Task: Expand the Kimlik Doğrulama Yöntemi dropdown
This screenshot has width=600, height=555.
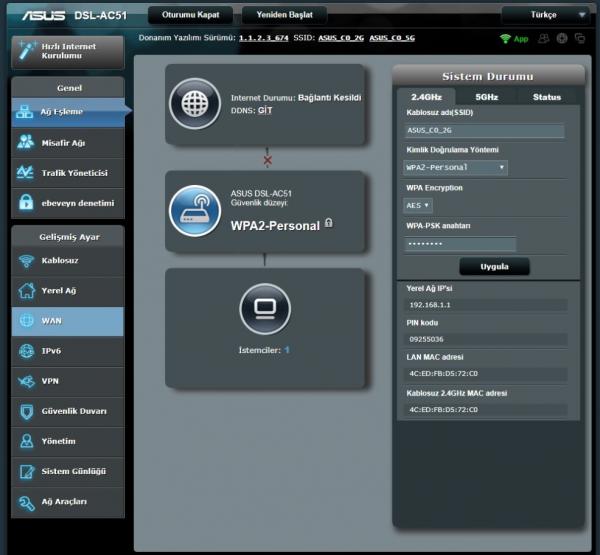Action: point(455,167)
